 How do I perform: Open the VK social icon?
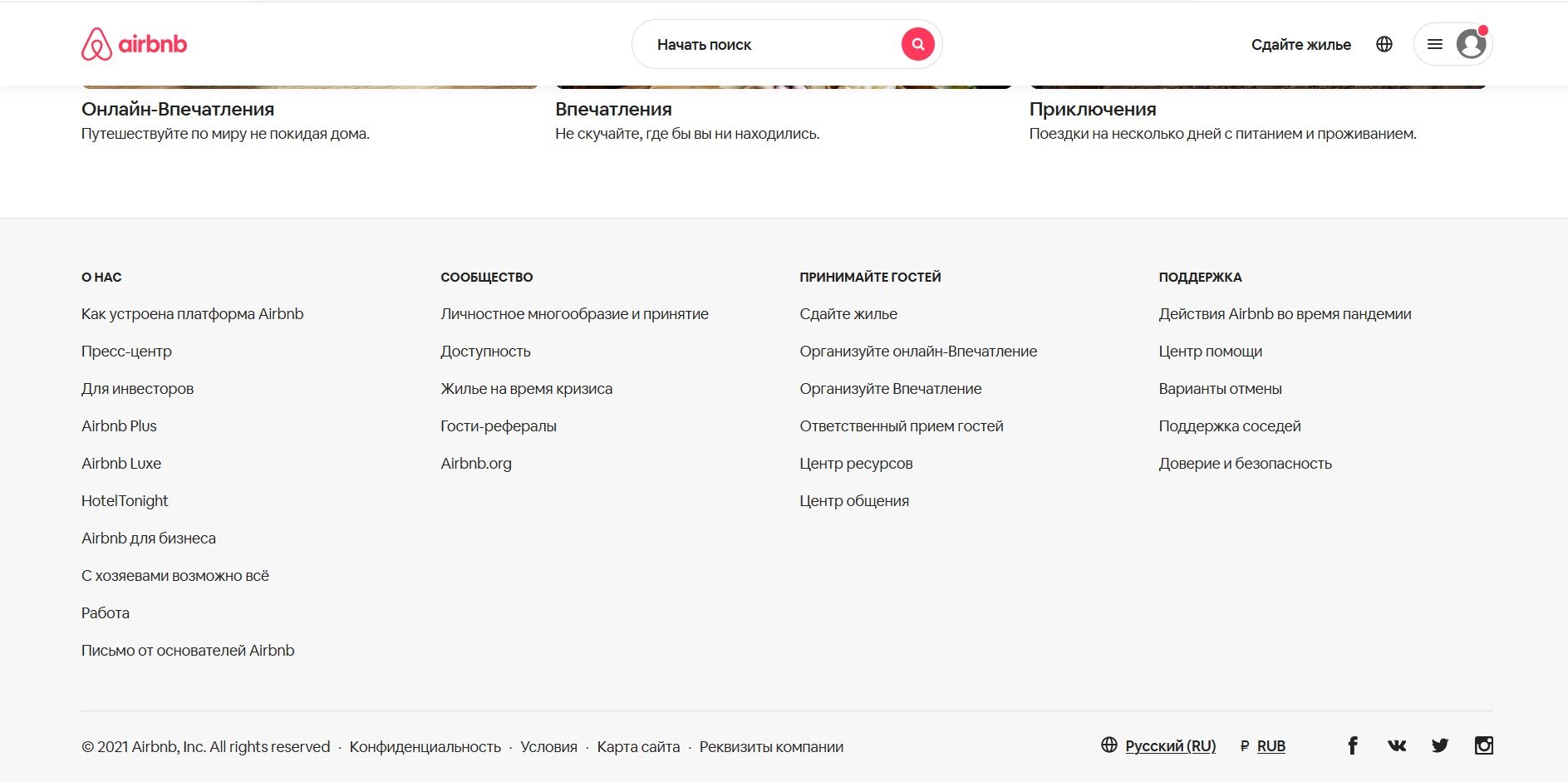click(1397, 745)
